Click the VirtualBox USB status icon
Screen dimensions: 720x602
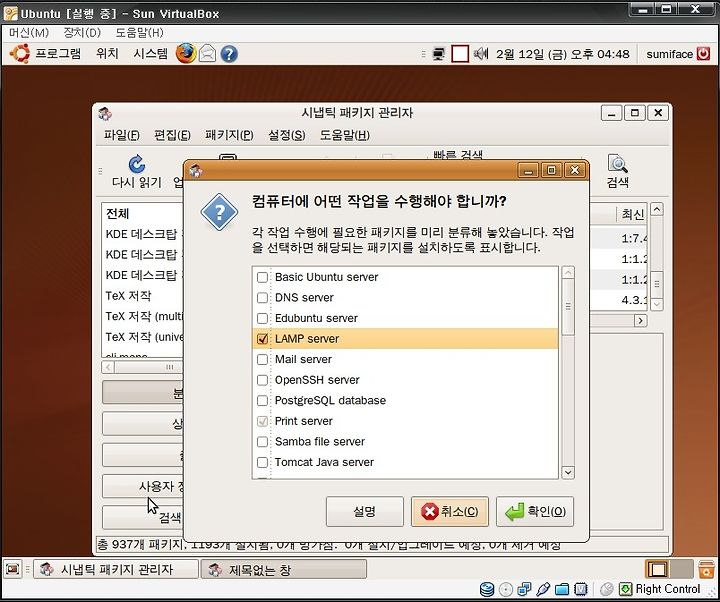click(x=543, y=589)
